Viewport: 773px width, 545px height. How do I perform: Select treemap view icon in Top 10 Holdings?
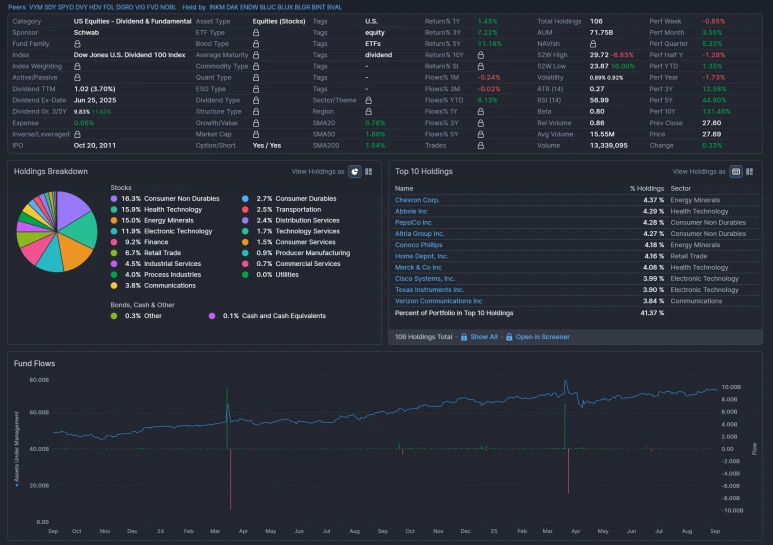pyautogui.click(x=750, y=171)
